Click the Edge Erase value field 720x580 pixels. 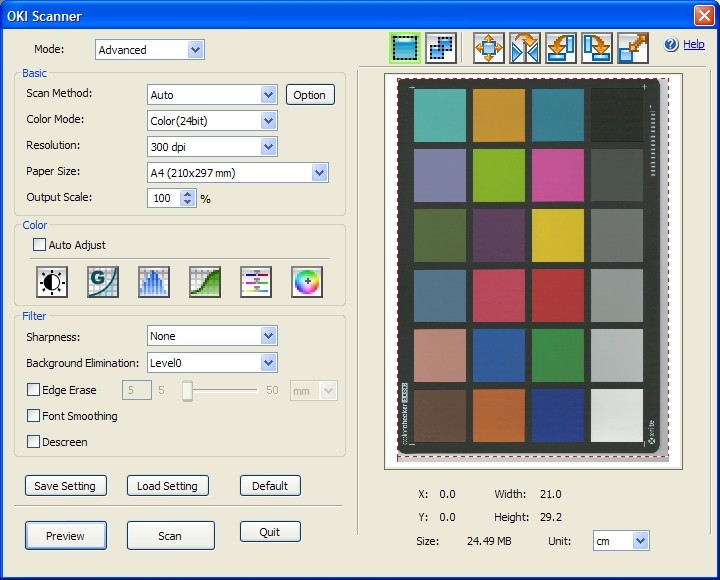[136, 390]
